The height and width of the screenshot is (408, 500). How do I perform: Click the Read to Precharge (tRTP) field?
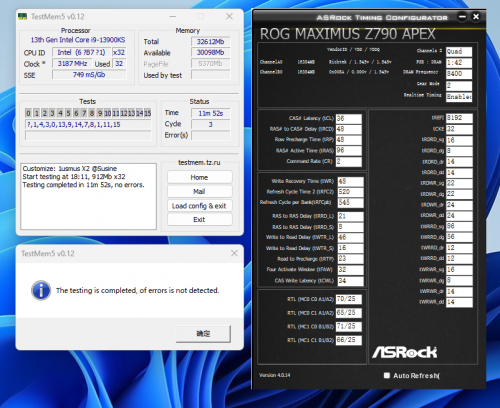coord(350,259)
